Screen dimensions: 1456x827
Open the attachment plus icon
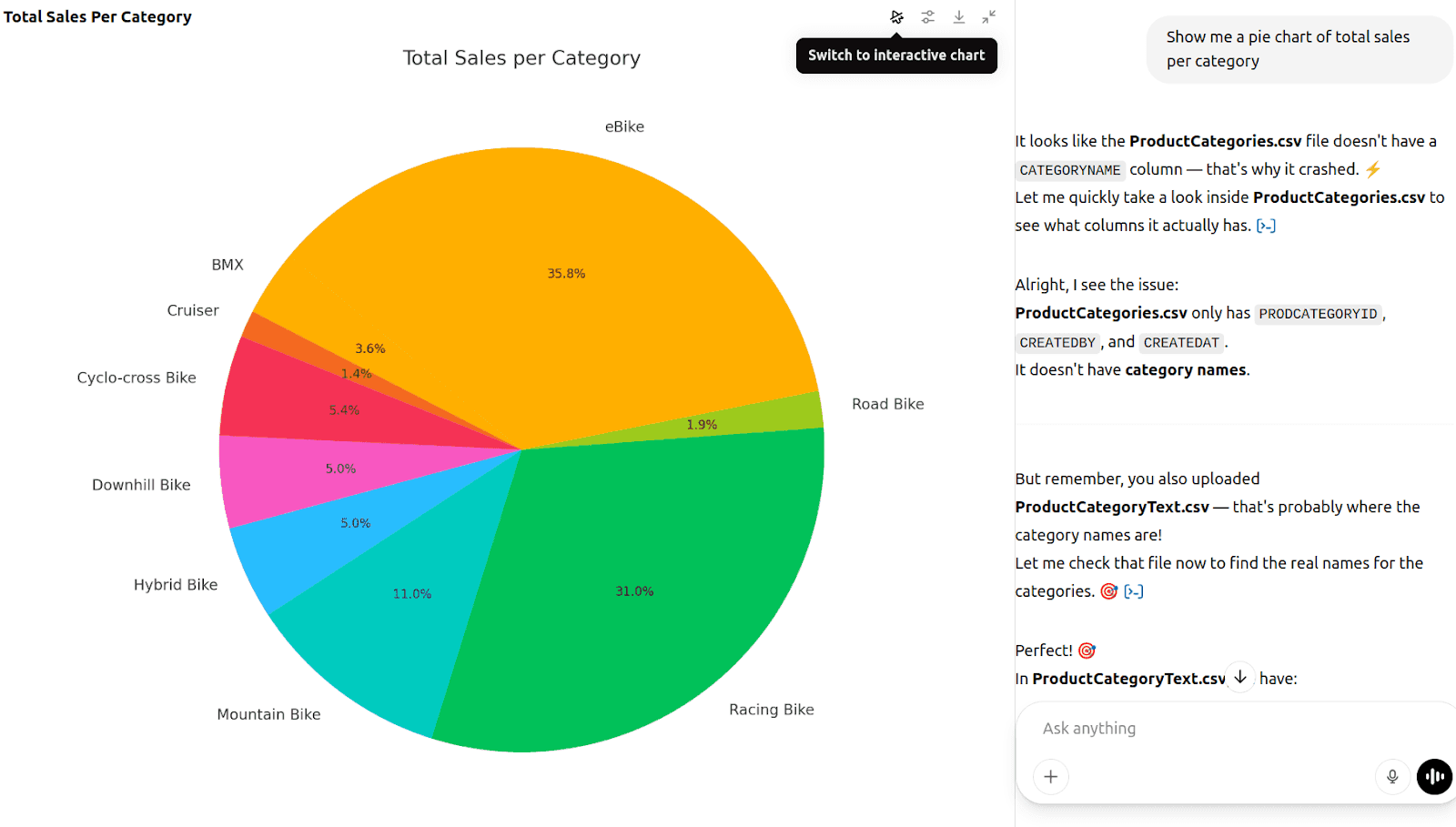(1050, 777)
